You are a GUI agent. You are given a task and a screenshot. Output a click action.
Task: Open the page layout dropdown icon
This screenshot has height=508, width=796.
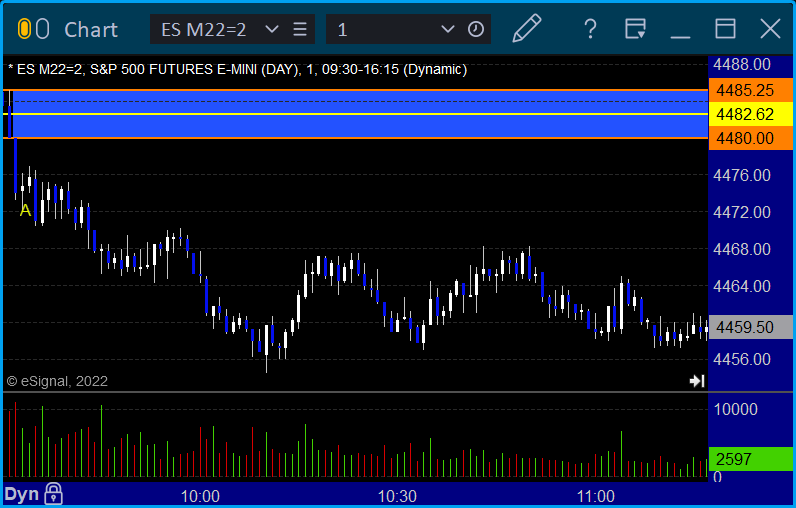pos(635,29)
